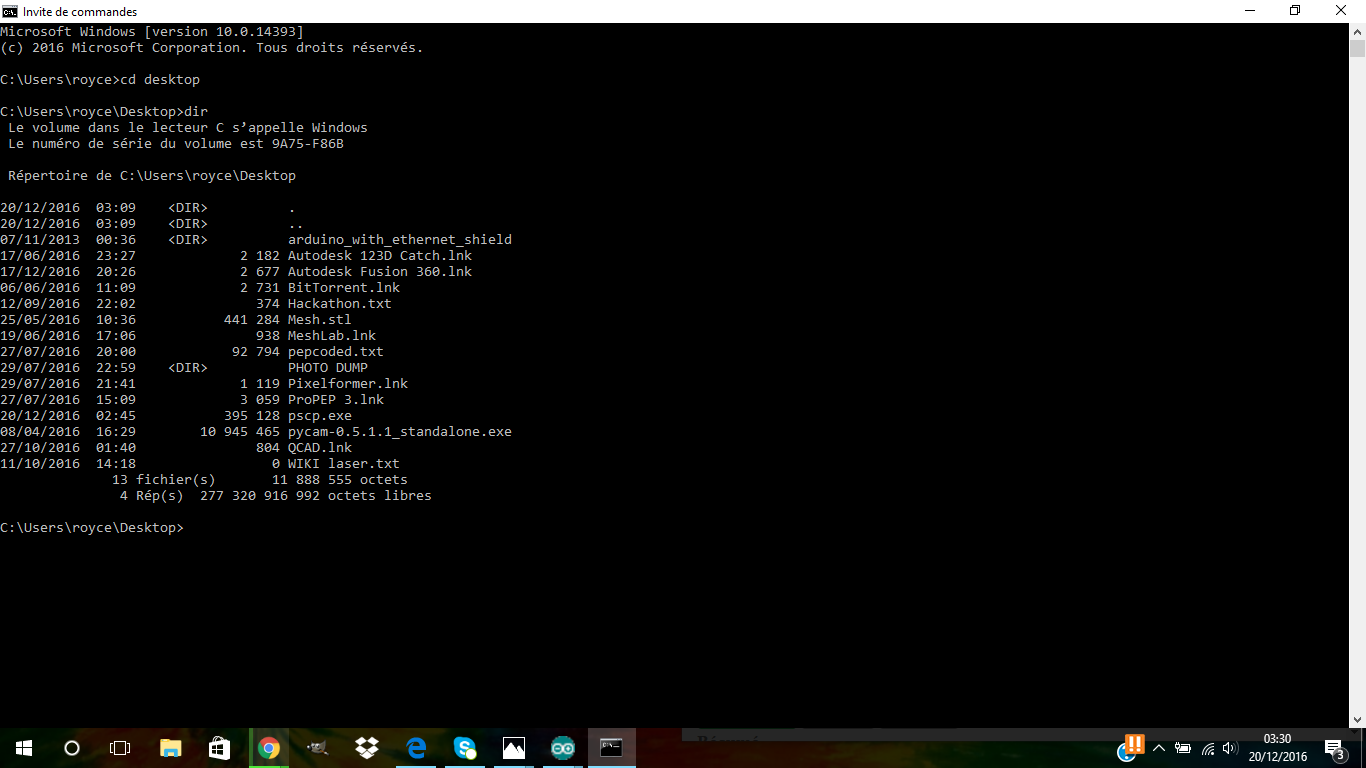Click the Command Prompt taskbar icon

611,748
